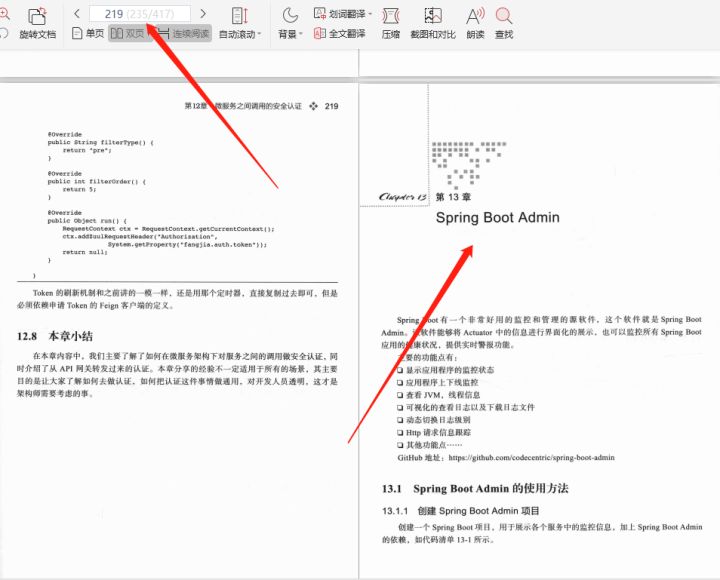The width and height of the screenshot is (720, 580).
Task: Click the bullet 显示应用程序的监控状态
Action: pos(446,370)
